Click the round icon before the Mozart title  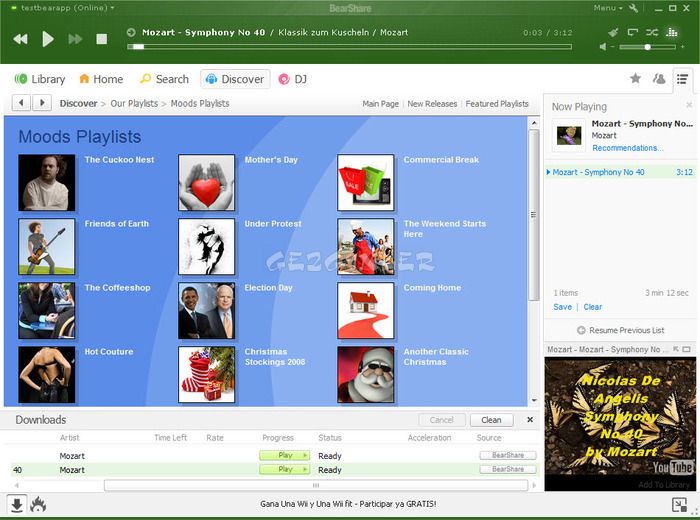(x=131, y=32)
